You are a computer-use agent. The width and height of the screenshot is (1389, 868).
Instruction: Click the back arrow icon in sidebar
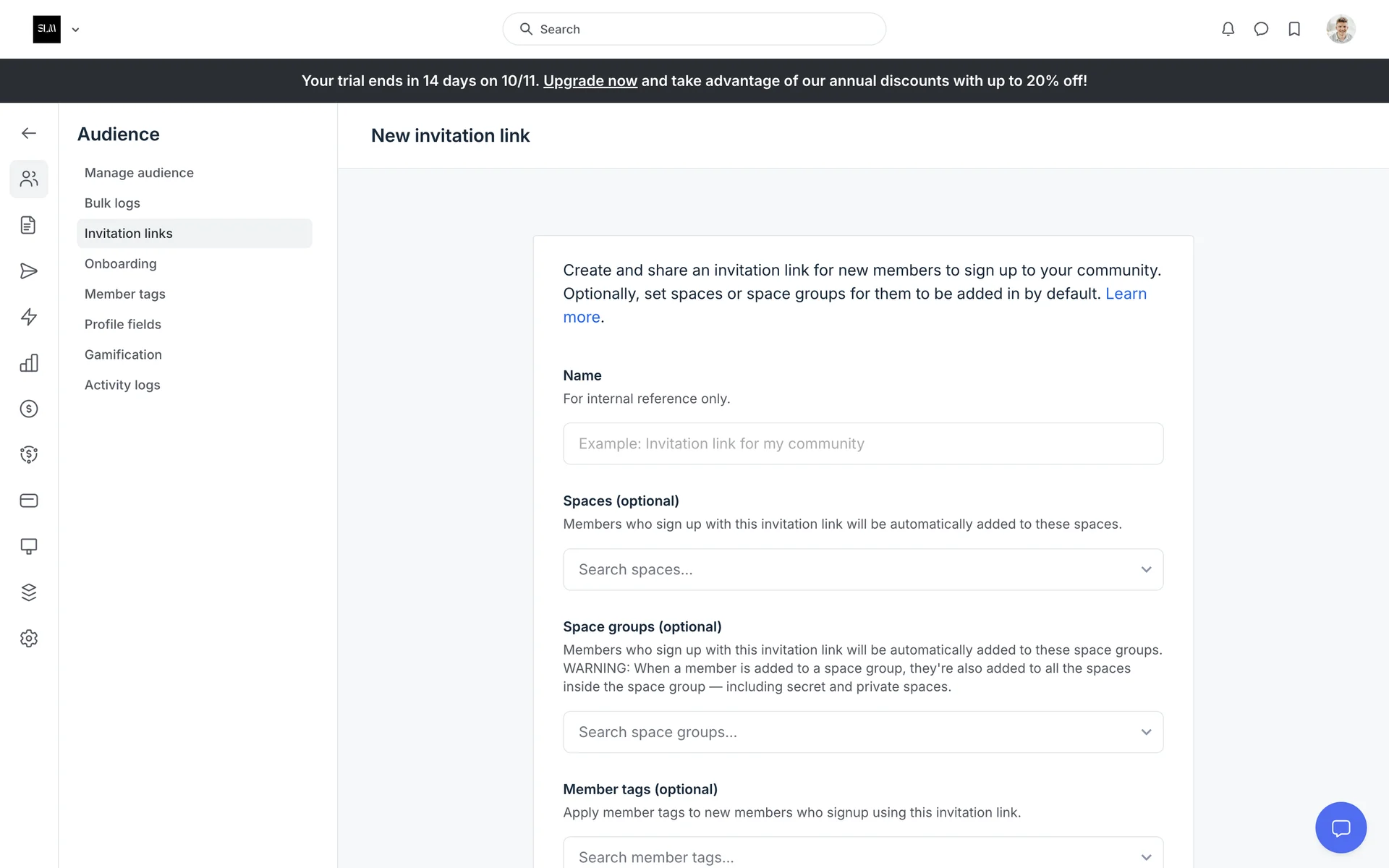click(29, 133)
